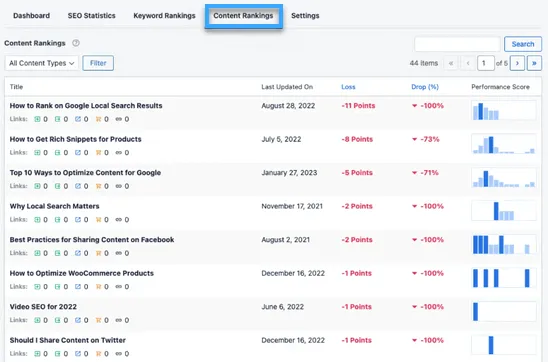Open post How to Optimize WooCommerce Products
The image size is (548, 362).
point(82,273)
